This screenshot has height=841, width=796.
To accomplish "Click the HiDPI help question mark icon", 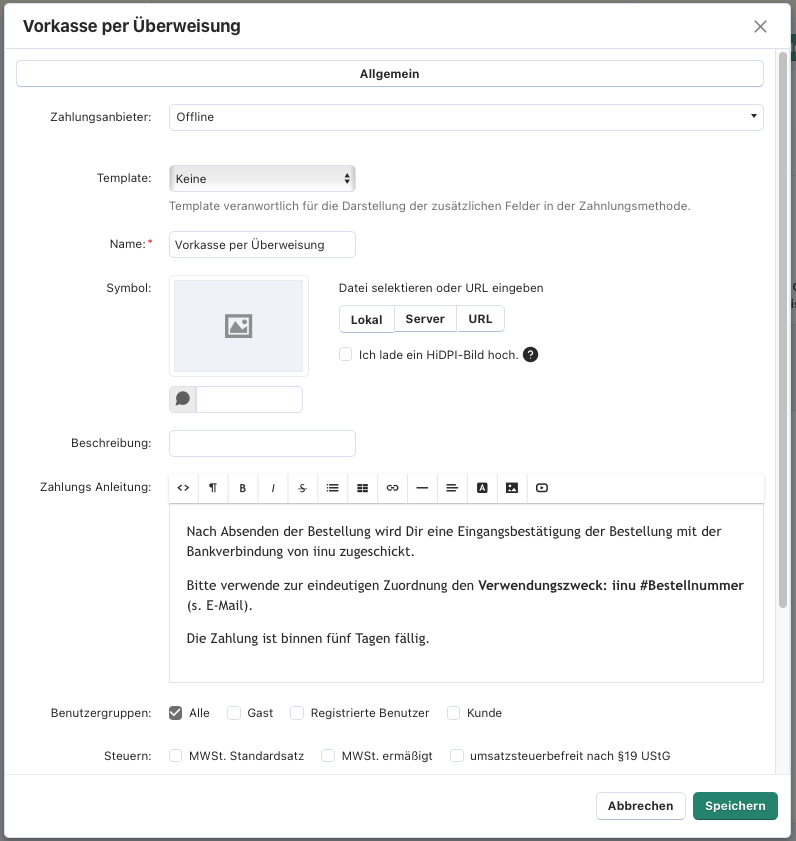I will [x=531, y=355].
